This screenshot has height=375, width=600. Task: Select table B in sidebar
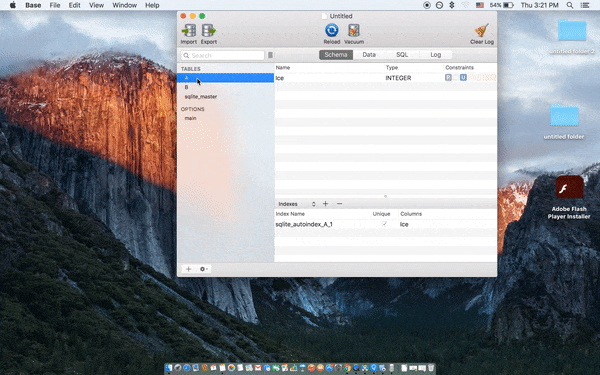[225, 87]
